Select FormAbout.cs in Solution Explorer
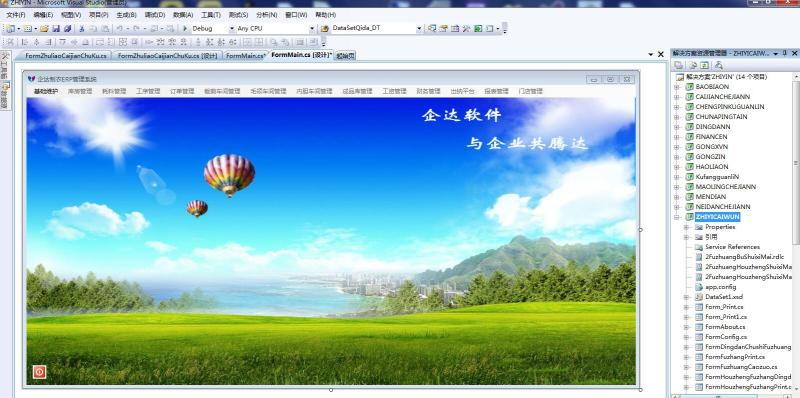The image size is (800, 398). tap(725, 327)
